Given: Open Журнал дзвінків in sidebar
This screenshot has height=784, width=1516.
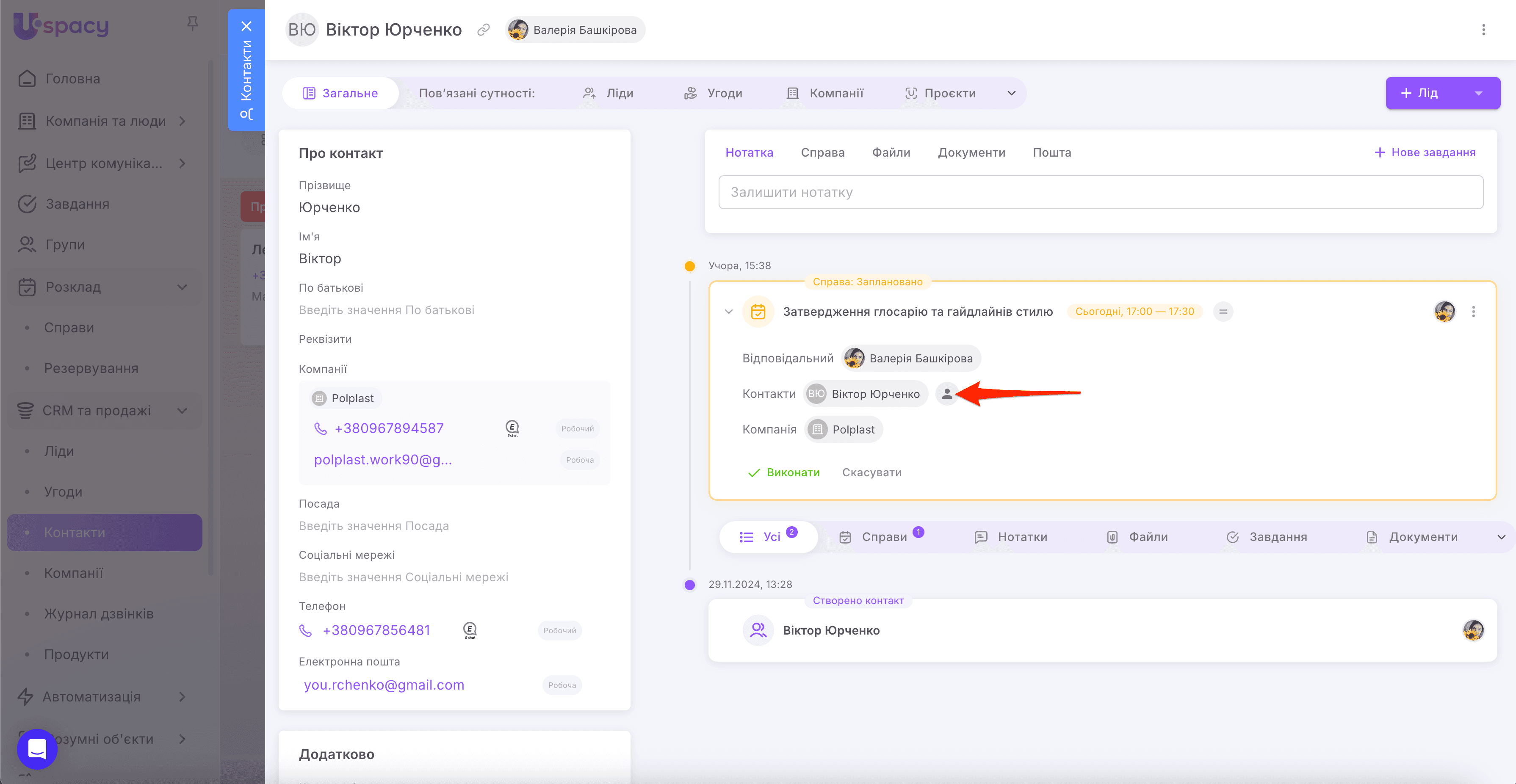Looking at the screenshot, I should click(99, 613).
